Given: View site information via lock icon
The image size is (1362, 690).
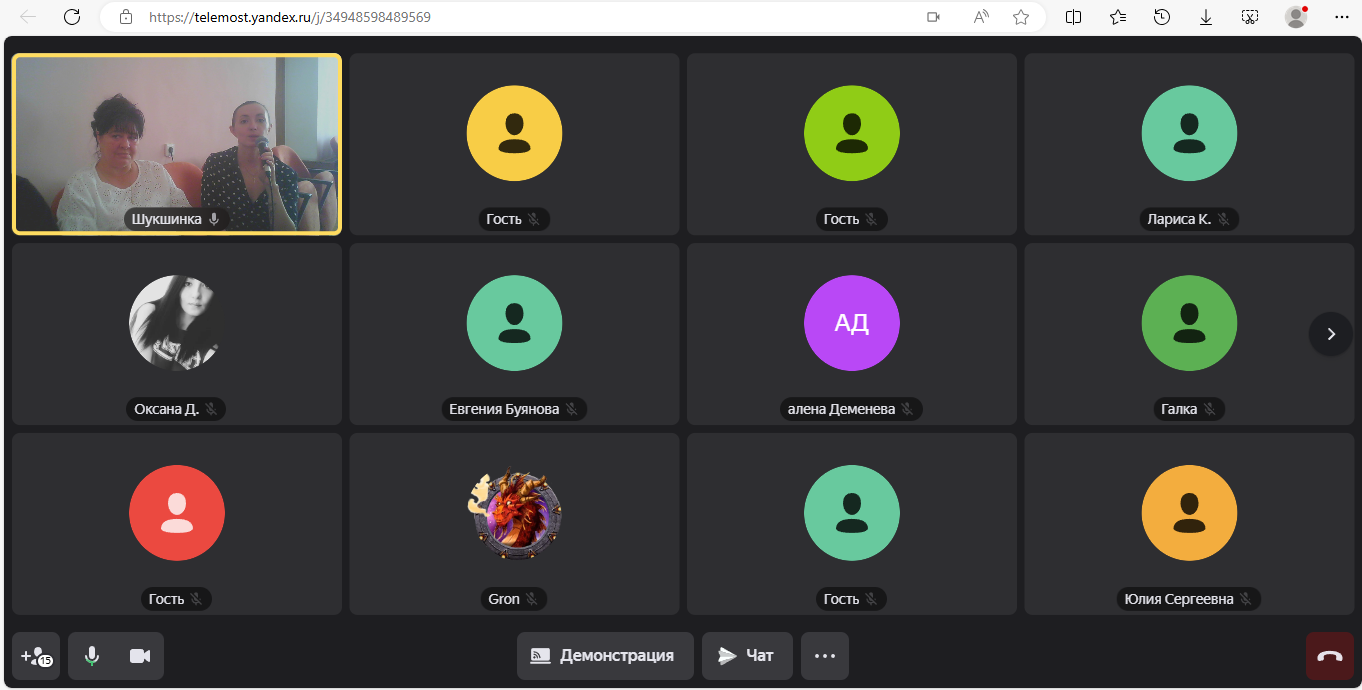Looking at the screenshot, I should 125,17.
